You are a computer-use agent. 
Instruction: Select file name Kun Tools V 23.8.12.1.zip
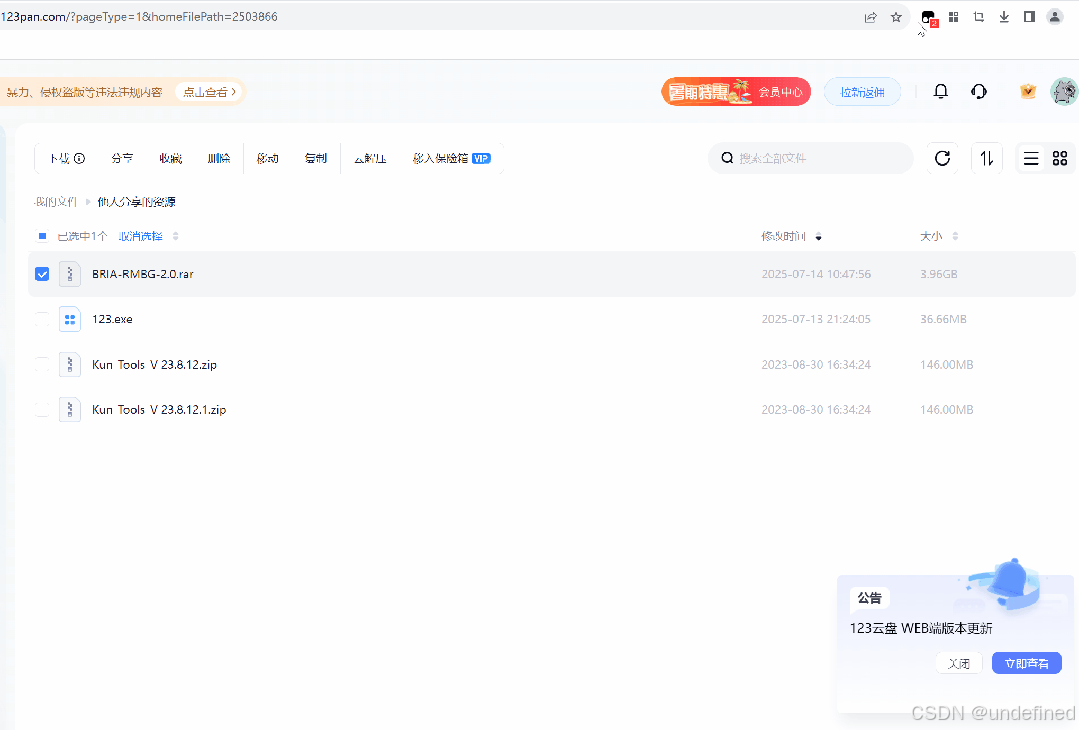[x=159, y=409]
